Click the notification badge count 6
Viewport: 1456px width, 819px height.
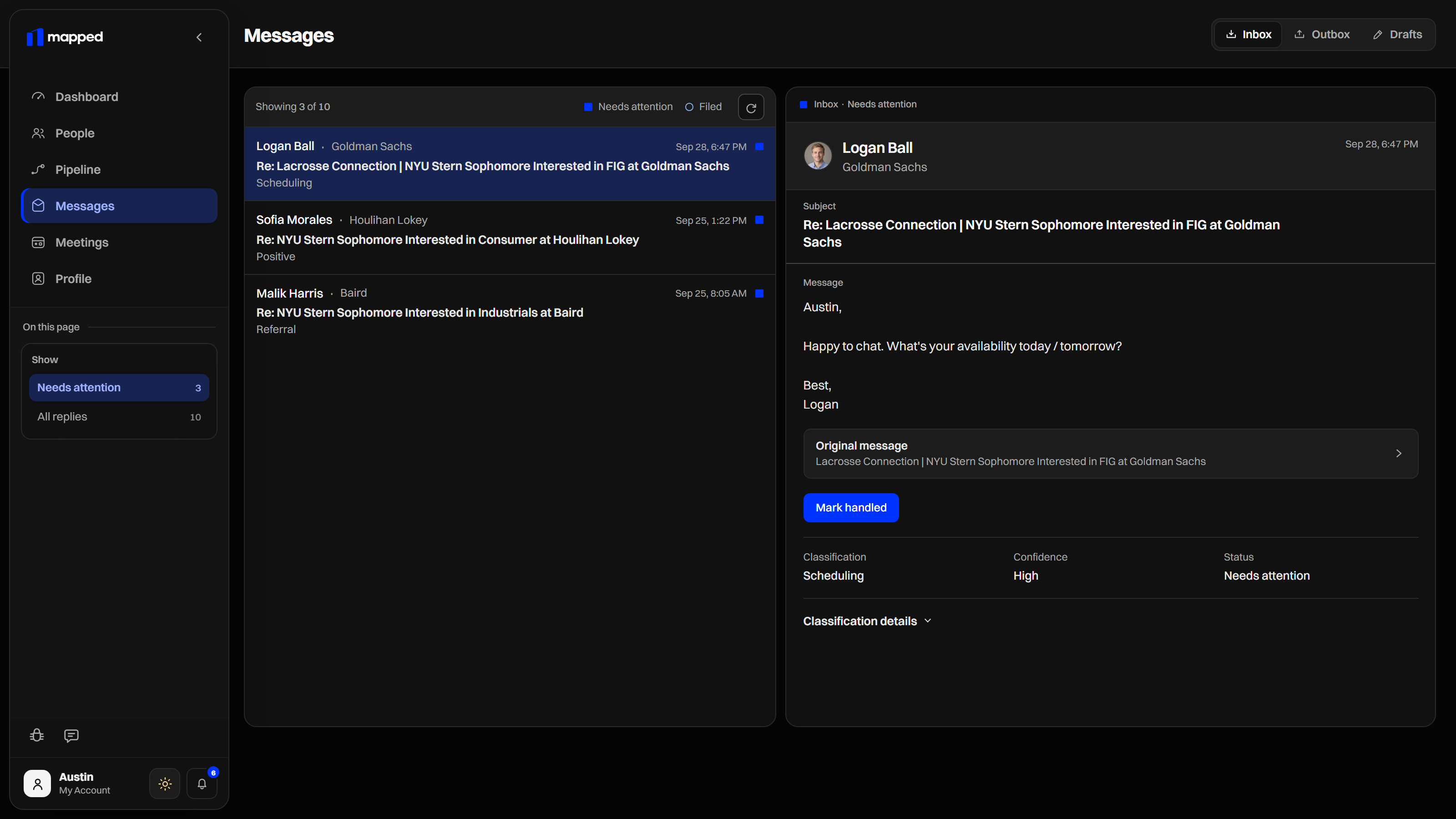point(213,773)
